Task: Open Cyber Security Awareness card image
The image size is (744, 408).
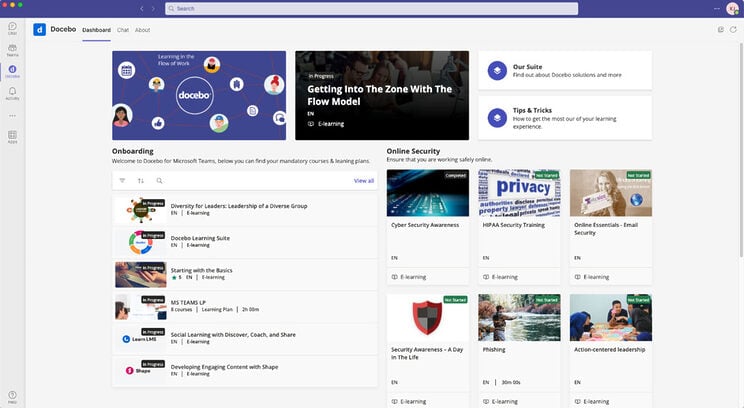Action: pos(428,193)
